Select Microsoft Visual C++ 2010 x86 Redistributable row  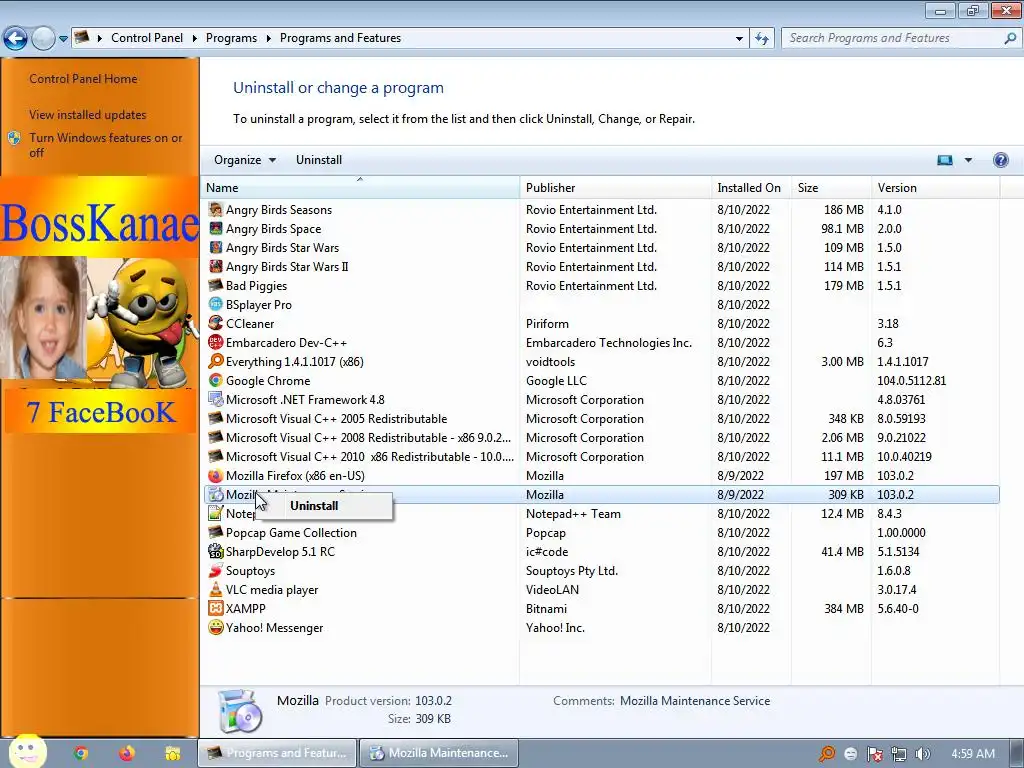(601, 456)
